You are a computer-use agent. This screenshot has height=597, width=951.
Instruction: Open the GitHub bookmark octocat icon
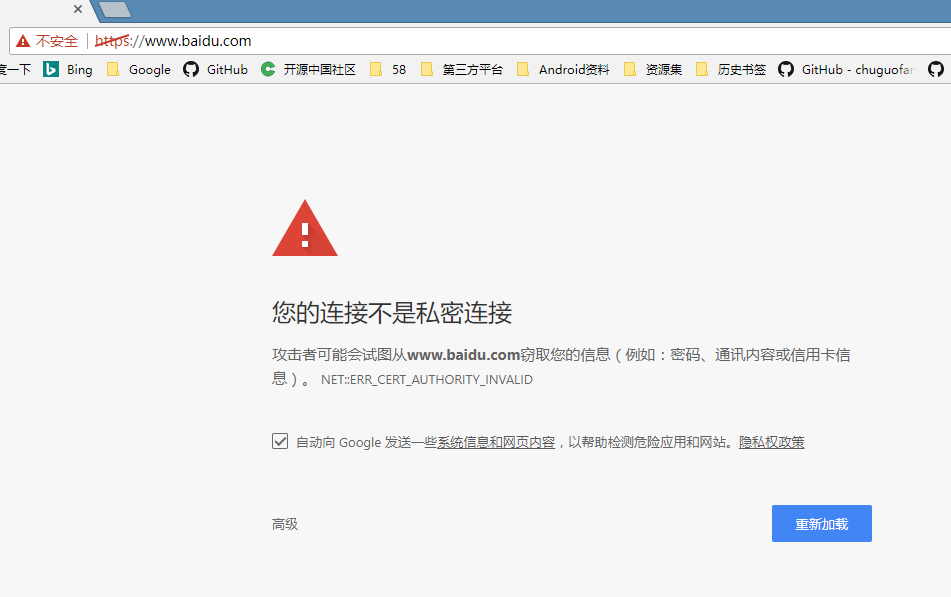pos(191,70)
